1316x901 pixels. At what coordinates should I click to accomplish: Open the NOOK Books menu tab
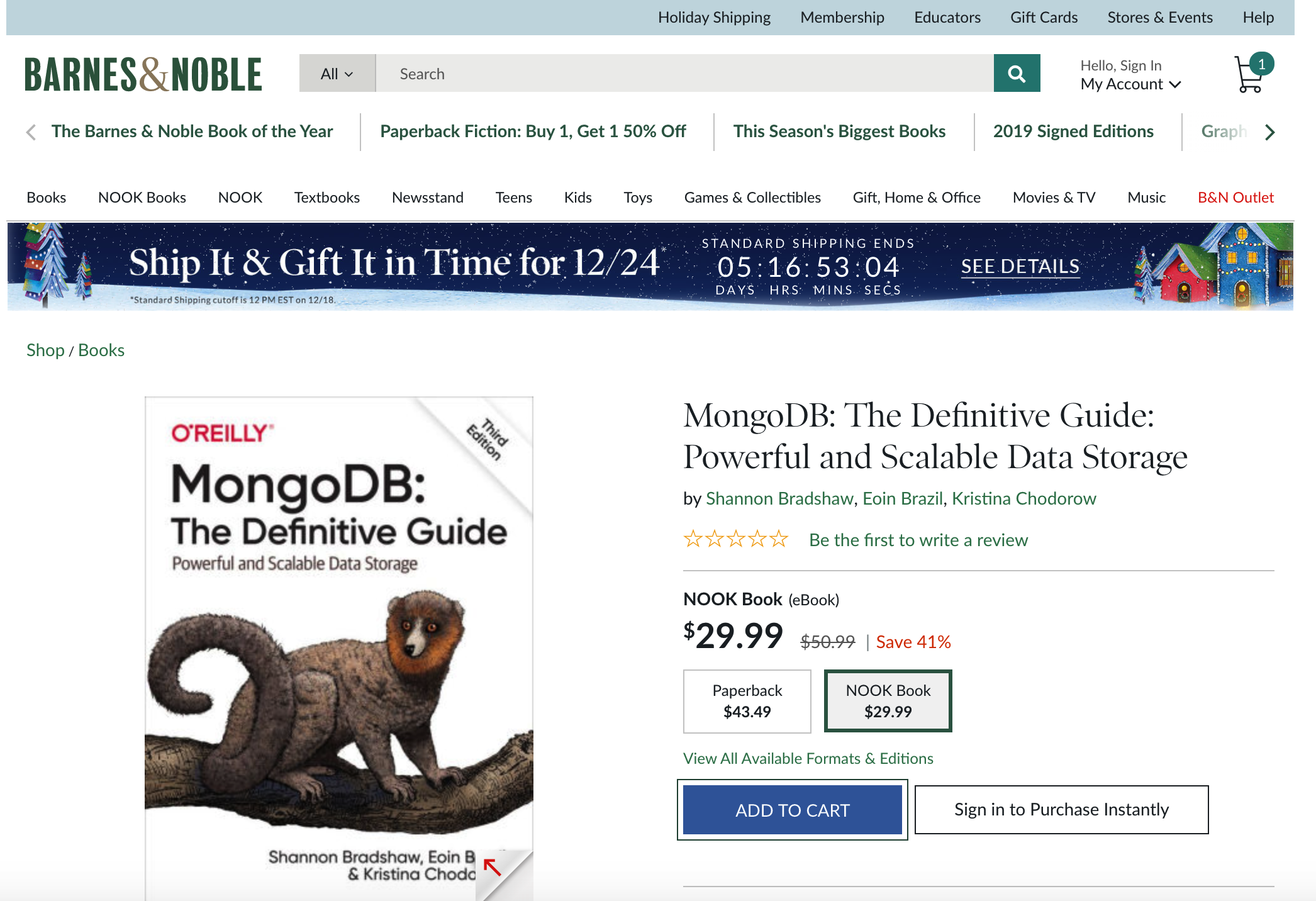coord(141,197)
